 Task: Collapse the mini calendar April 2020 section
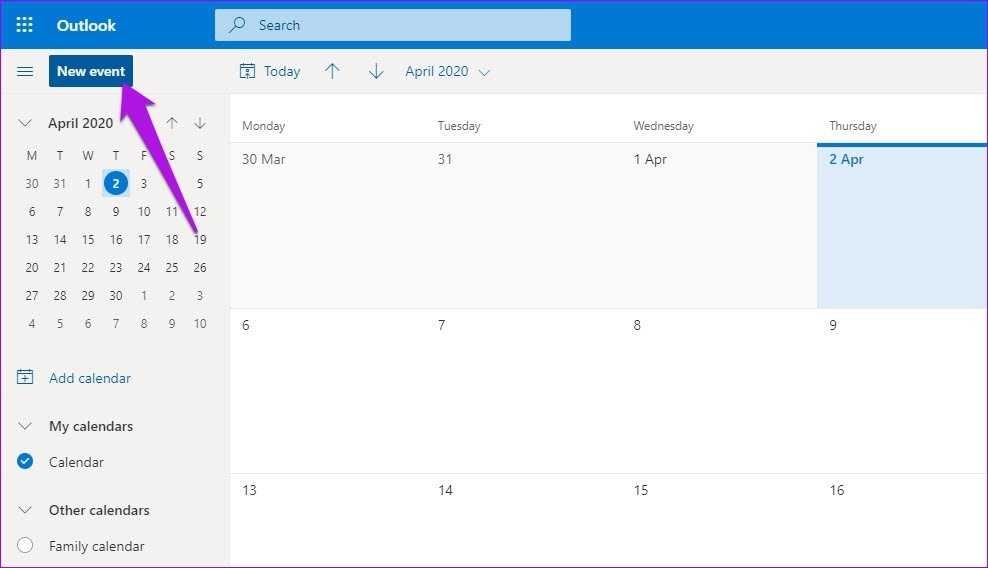26,123
